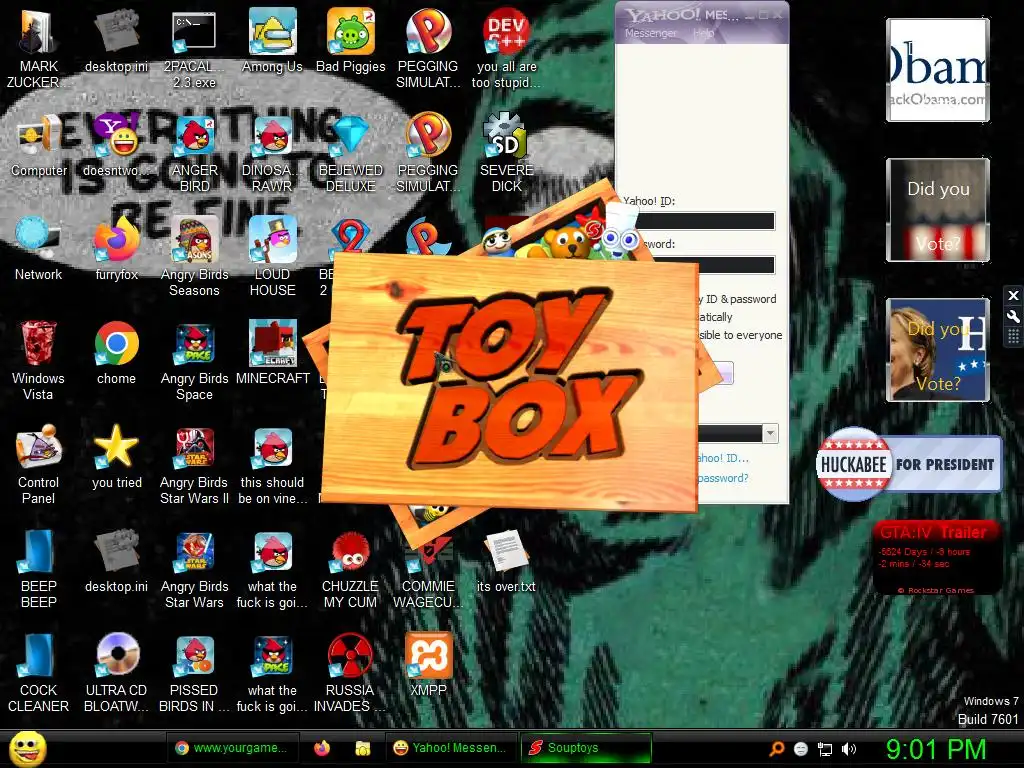1024x768 pixels.
Task: Open the volume speaker tray icon
Action: pos(849,749)
